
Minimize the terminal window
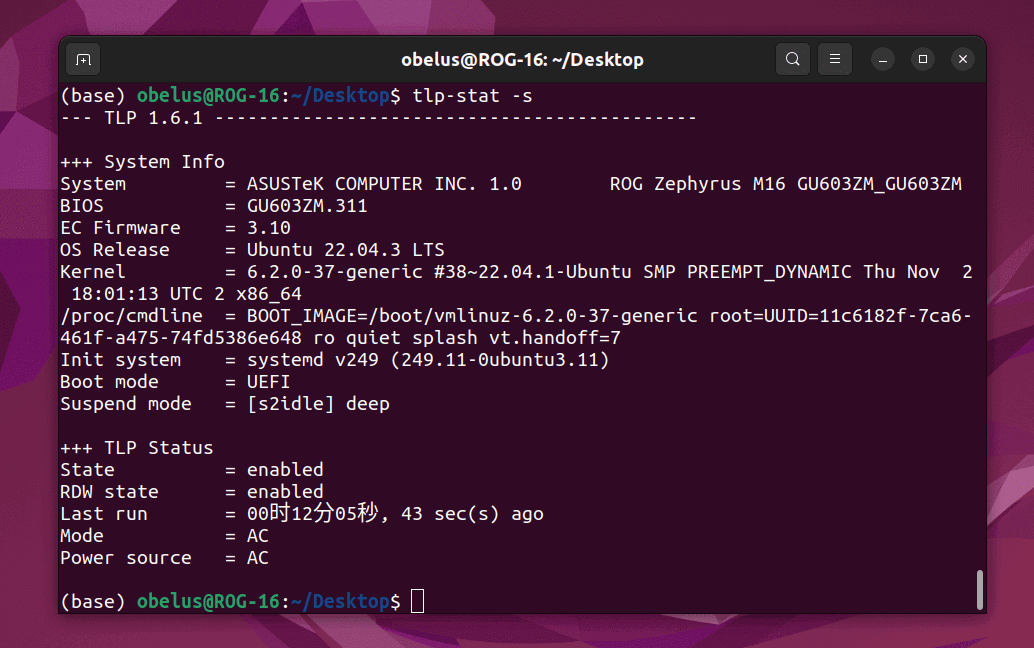click(x=882, y=59)
